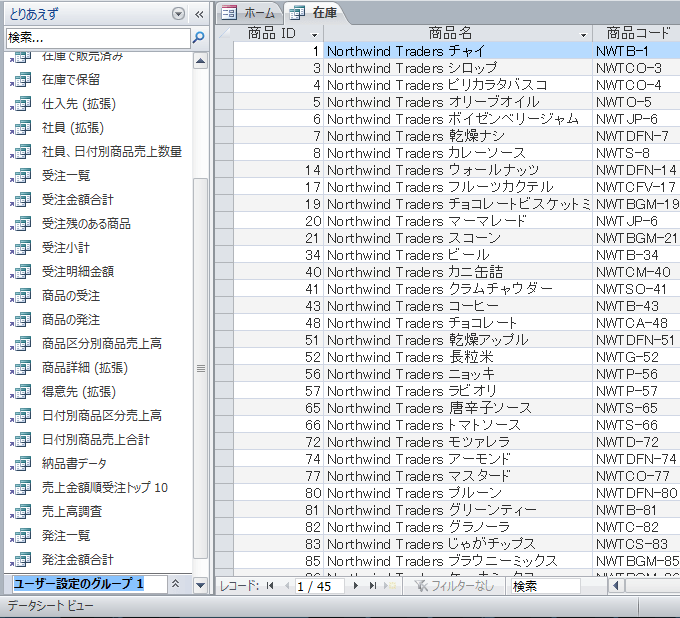The width and height of the screenshot is (680, 618).
Task: Select the 受注残のある商品 query icon
Action: pos(21,224)
